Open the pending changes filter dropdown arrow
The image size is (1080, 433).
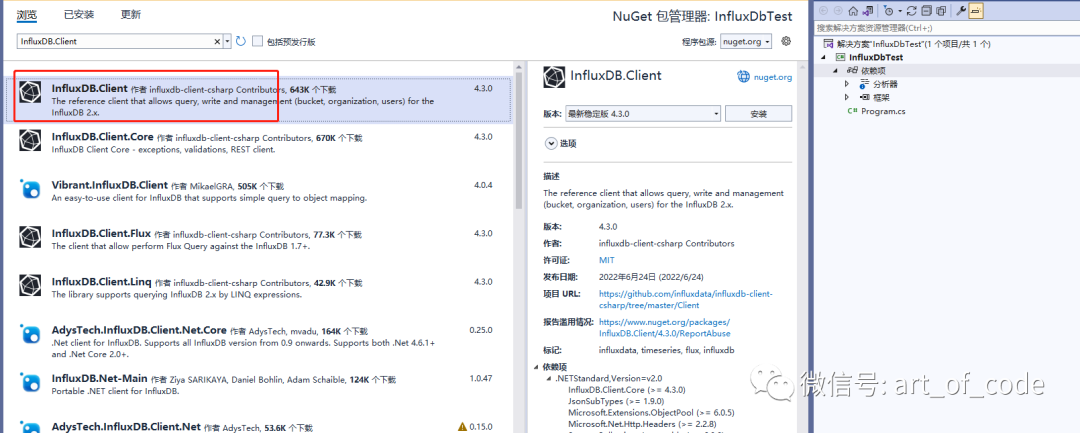click(x=900, y=11)
